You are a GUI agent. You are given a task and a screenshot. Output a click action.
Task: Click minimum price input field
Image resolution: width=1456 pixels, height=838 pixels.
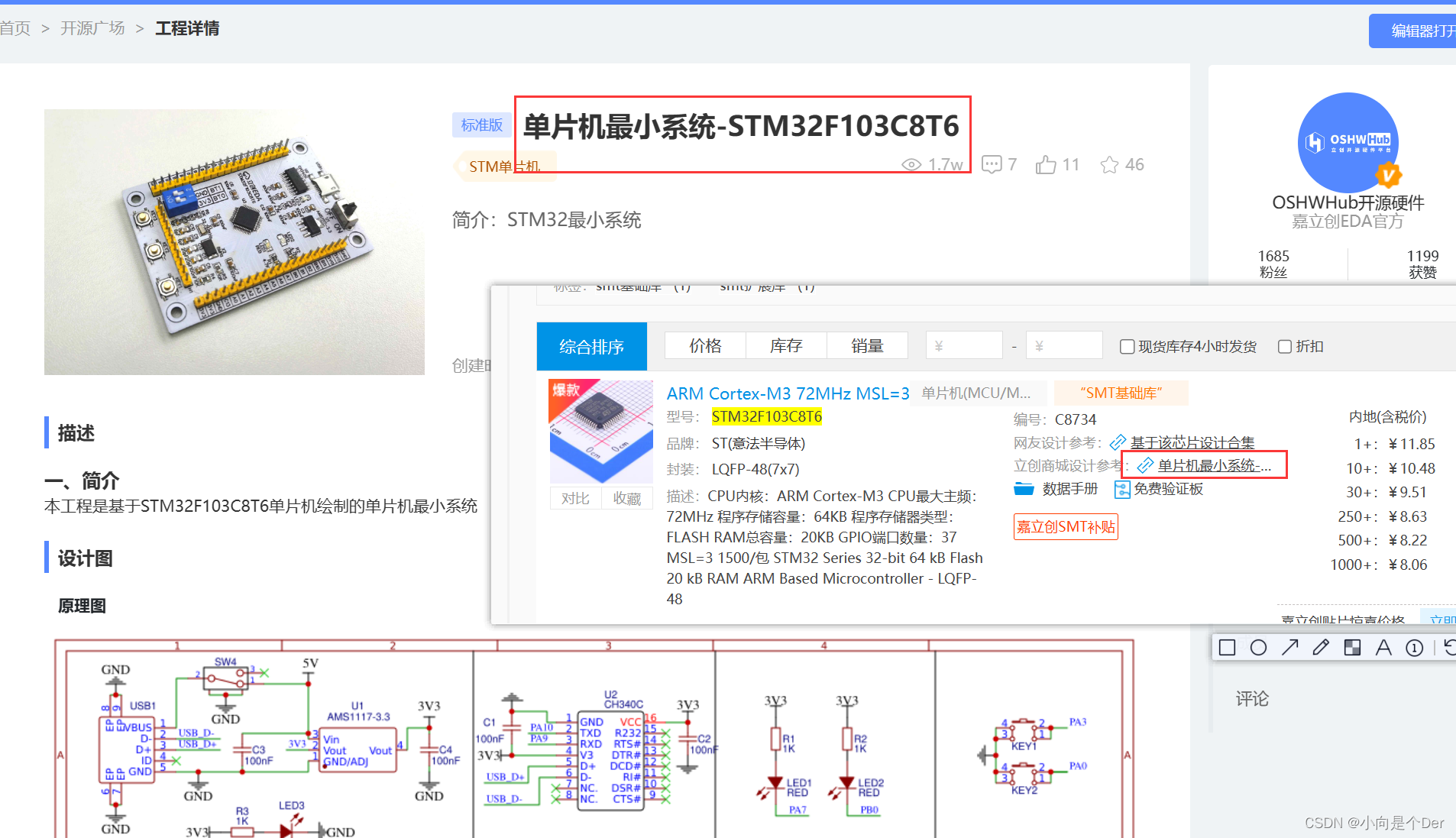tap(964, 345)
